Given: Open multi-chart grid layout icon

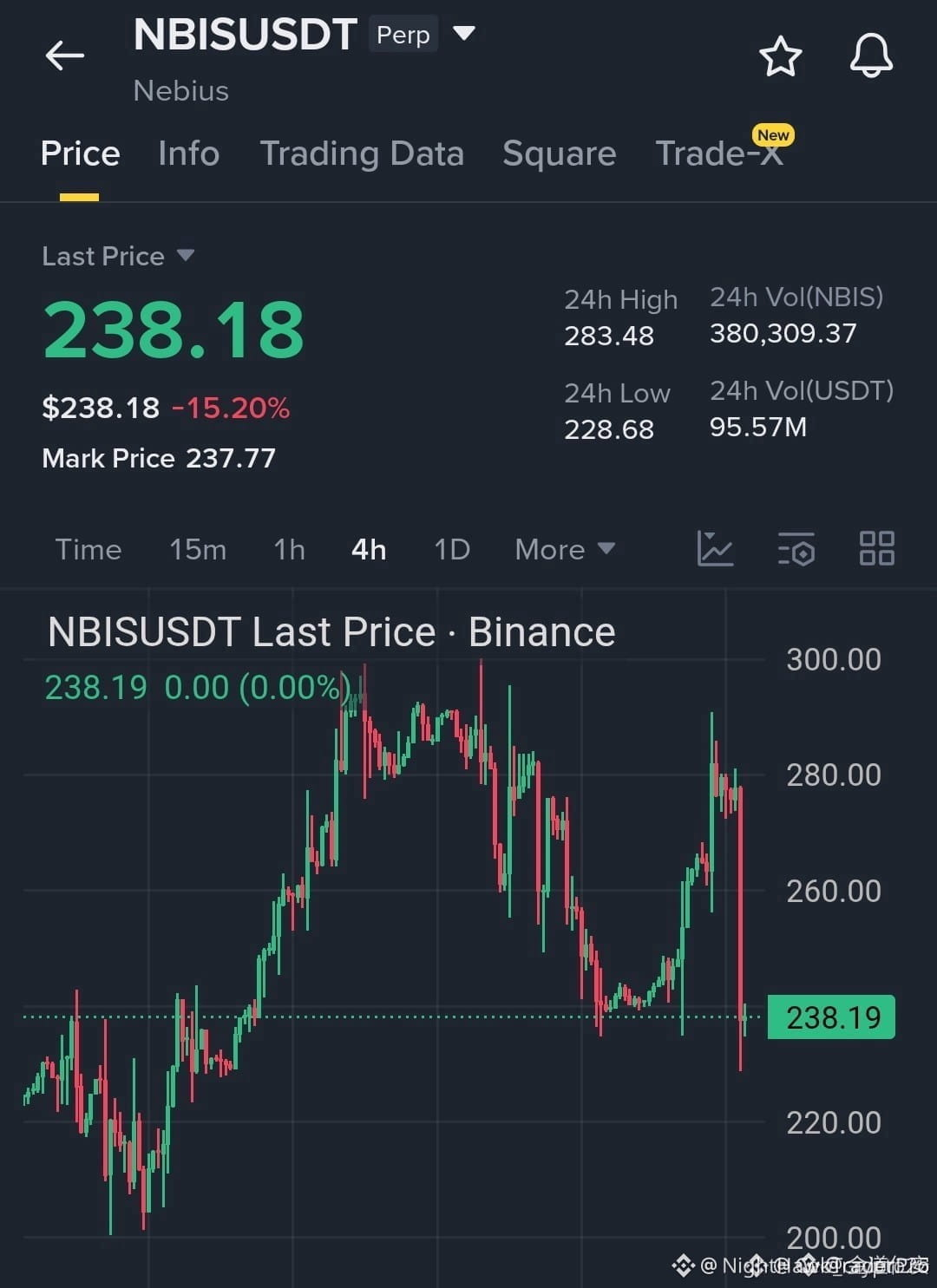Looking at the screenshot, I should click(x=877, y=549).
